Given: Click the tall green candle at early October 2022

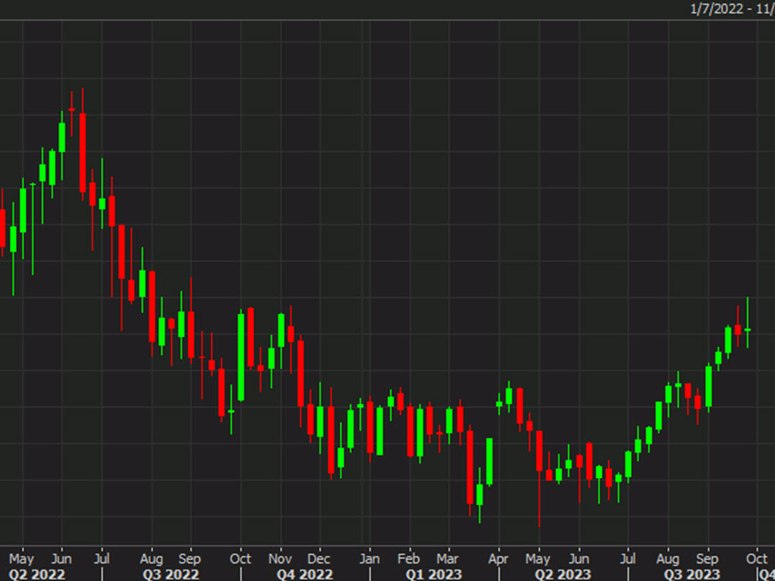Looking at the screenshot, I should 241,357.
